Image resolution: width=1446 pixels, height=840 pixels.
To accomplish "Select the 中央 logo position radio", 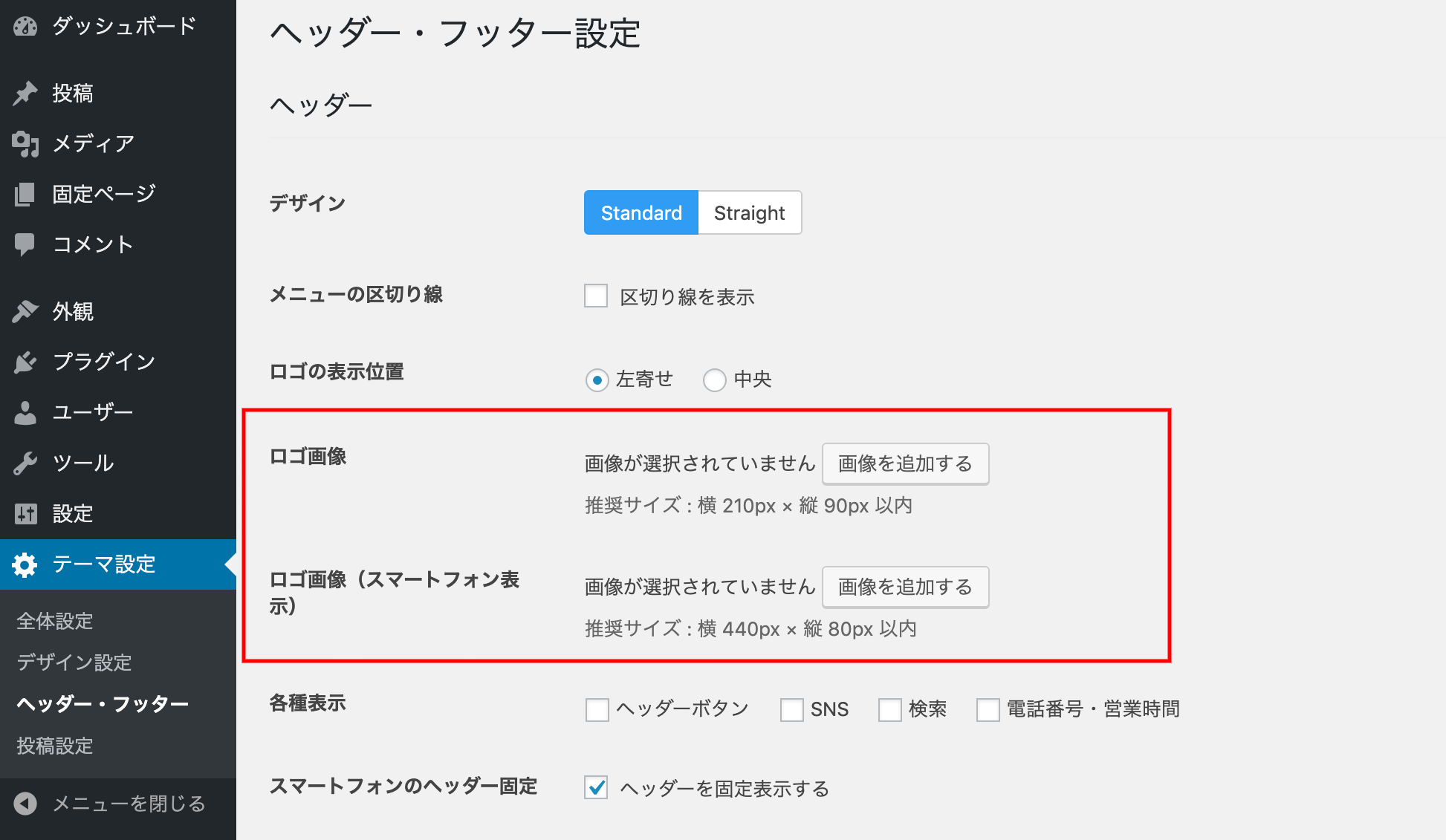I will pyautogui.click(x=714, y=380).
